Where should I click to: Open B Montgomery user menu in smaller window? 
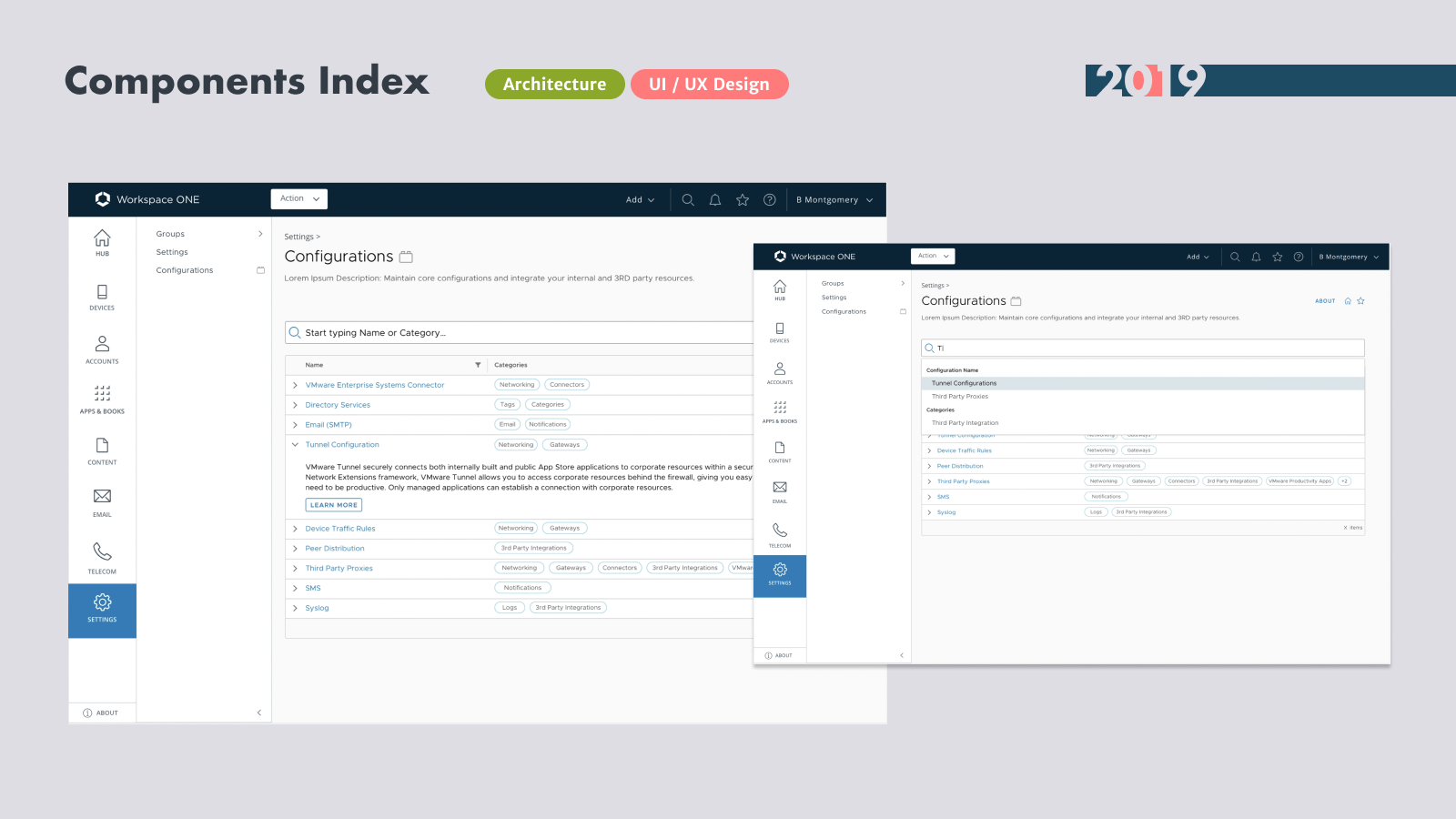click(1349, 257)
